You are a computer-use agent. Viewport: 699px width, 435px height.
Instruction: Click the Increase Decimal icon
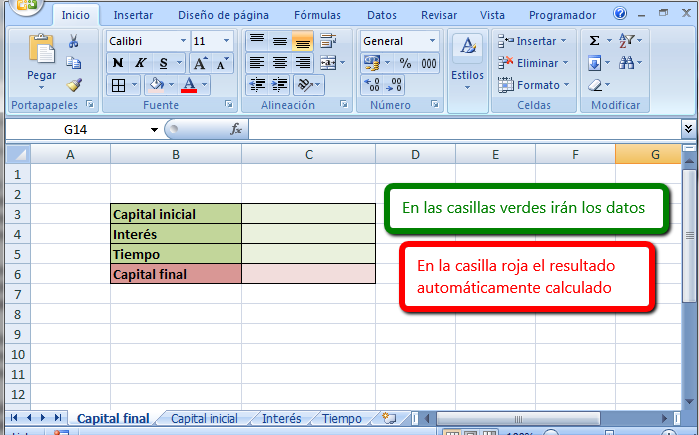pos(372,85)
